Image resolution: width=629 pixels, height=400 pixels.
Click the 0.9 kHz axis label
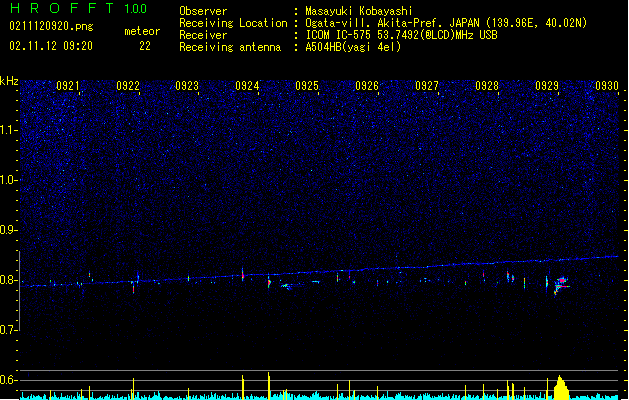(9, 230)
